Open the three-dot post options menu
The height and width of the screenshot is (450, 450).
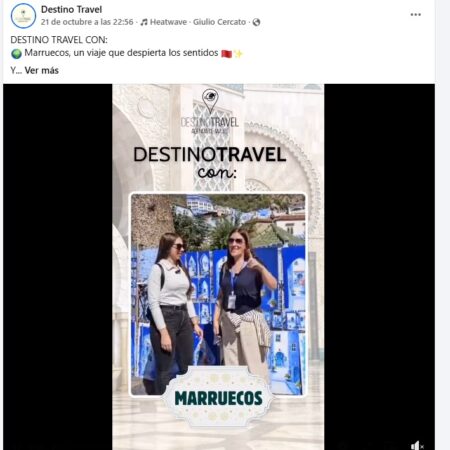415,15
